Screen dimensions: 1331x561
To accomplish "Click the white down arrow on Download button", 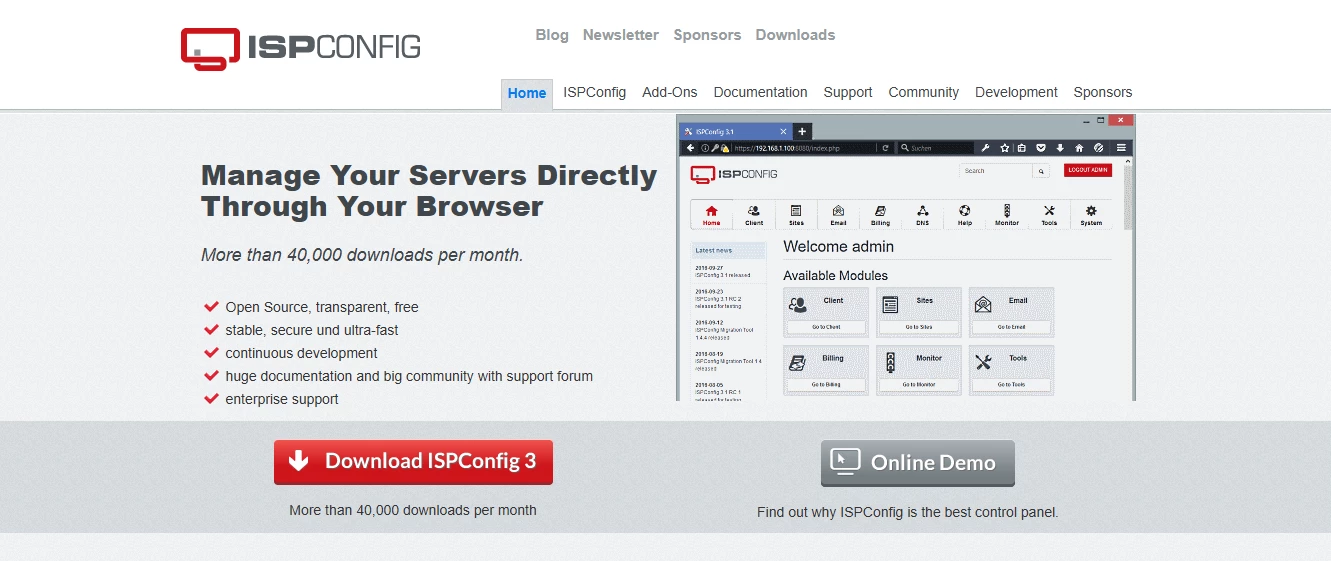I will tap(298, 461).
